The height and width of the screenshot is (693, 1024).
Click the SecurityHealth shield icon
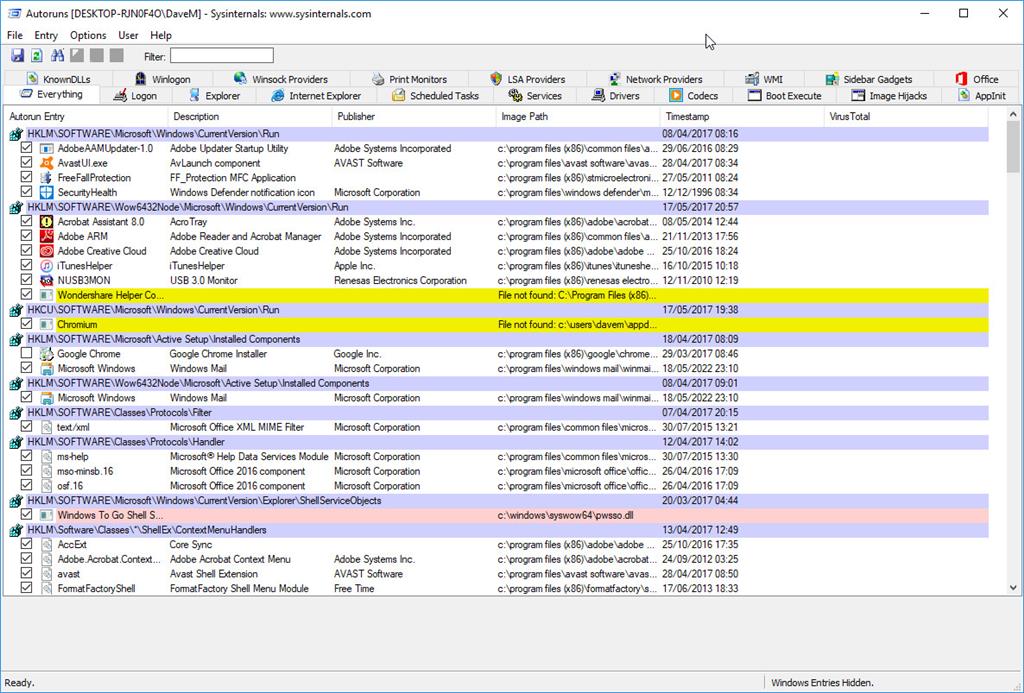46,193
